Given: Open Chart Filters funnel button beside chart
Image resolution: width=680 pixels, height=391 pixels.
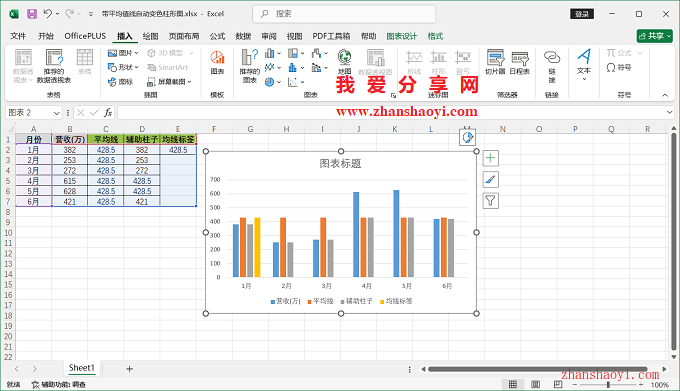Looking at the screenshot, I should (x=490, y=200).
